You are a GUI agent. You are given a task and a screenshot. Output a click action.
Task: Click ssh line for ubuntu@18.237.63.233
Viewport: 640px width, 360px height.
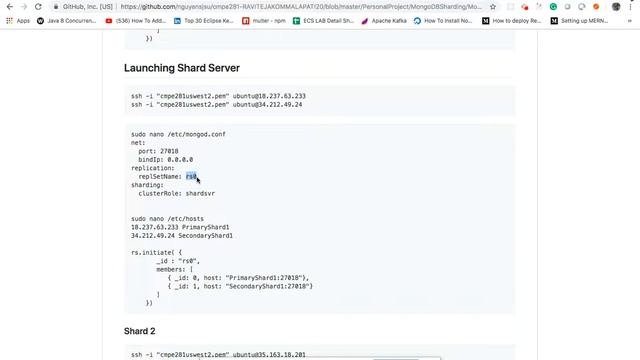click(218, 96)
